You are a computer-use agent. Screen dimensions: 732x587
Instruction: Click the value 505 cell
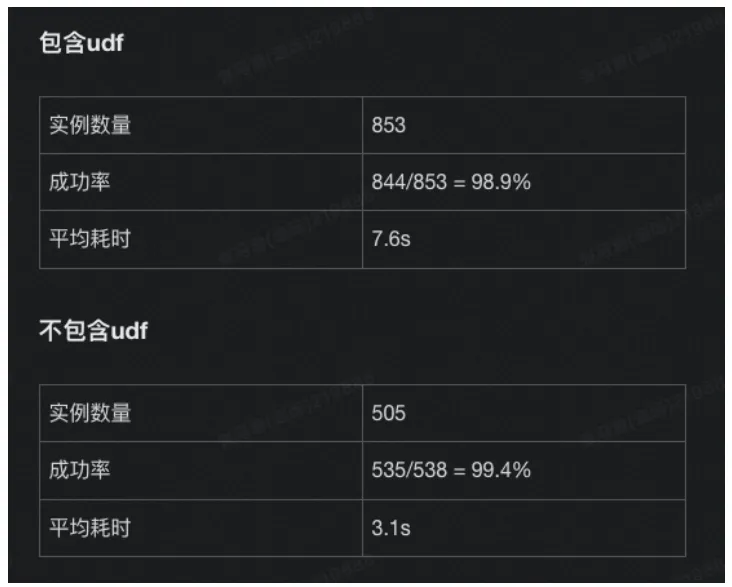(524, 413)
